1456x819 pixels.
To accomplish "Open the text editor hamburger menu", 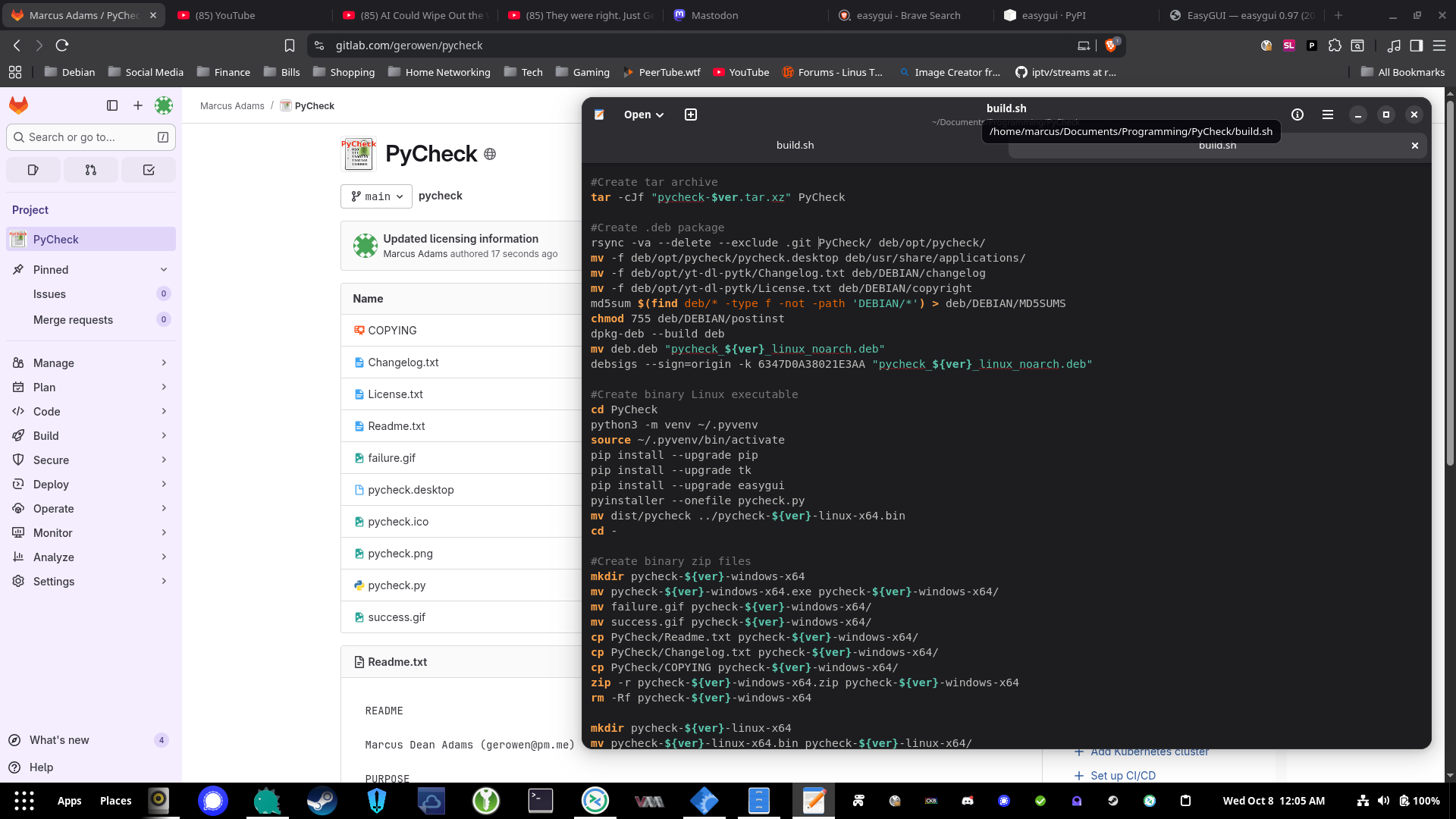I will [x=1327, y=115].
